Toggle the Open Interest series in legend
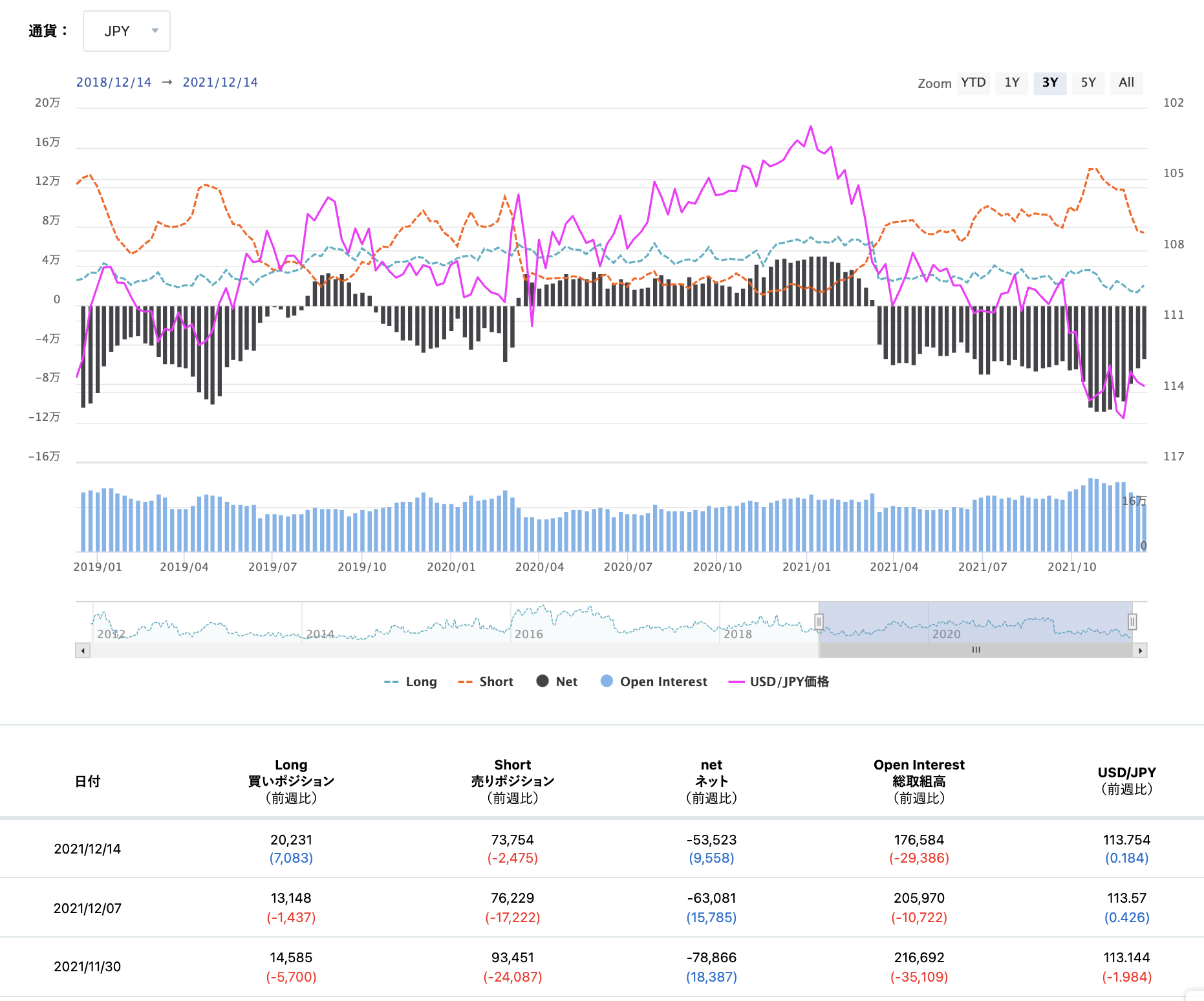Image resolution: width=1204 pixels, height=1001 pixels. pyautogui.click(x=654, y=682)
